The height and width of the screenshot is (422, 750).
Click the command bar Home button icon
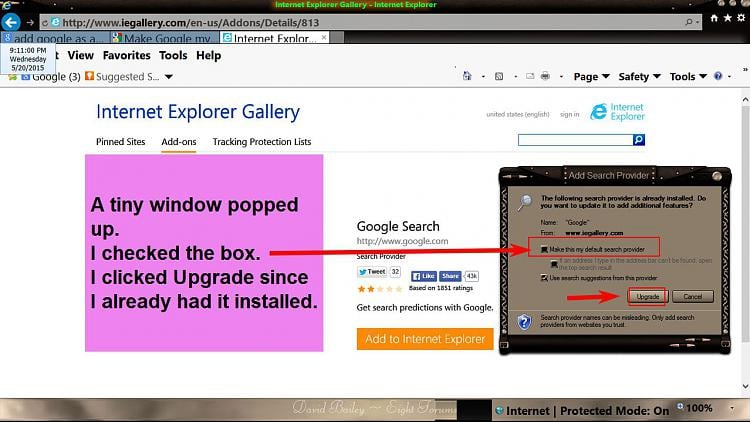467,76
